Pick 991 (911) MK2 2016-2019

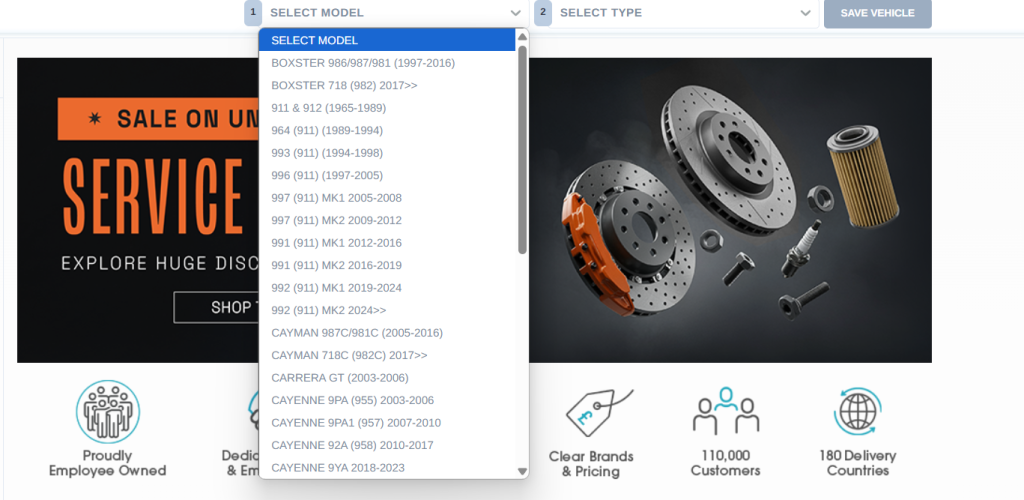coord(387,266)
